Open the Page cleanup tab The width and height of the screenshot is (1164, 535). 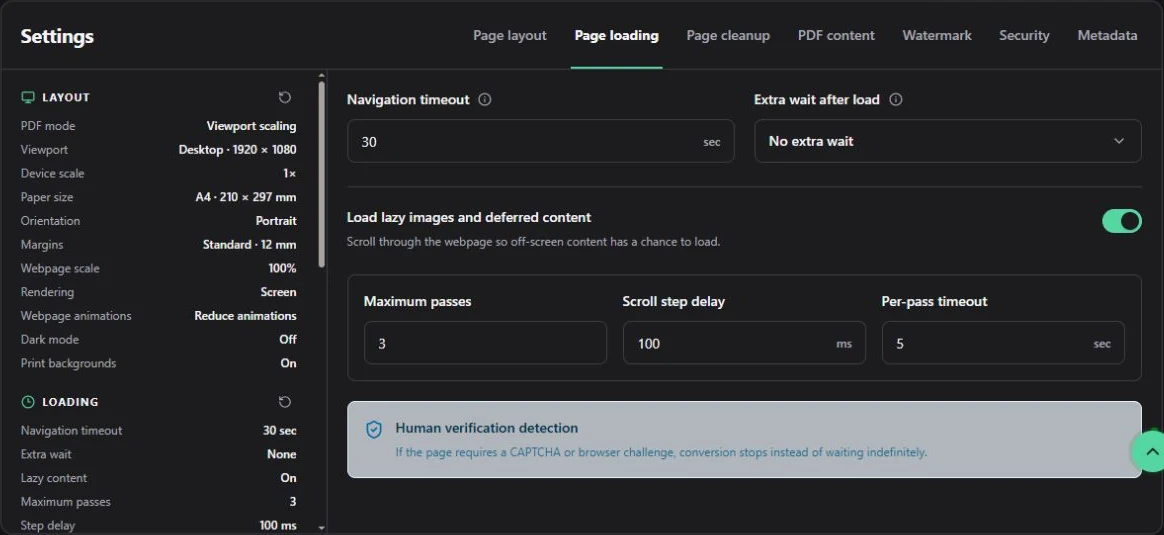click(728, 36)
